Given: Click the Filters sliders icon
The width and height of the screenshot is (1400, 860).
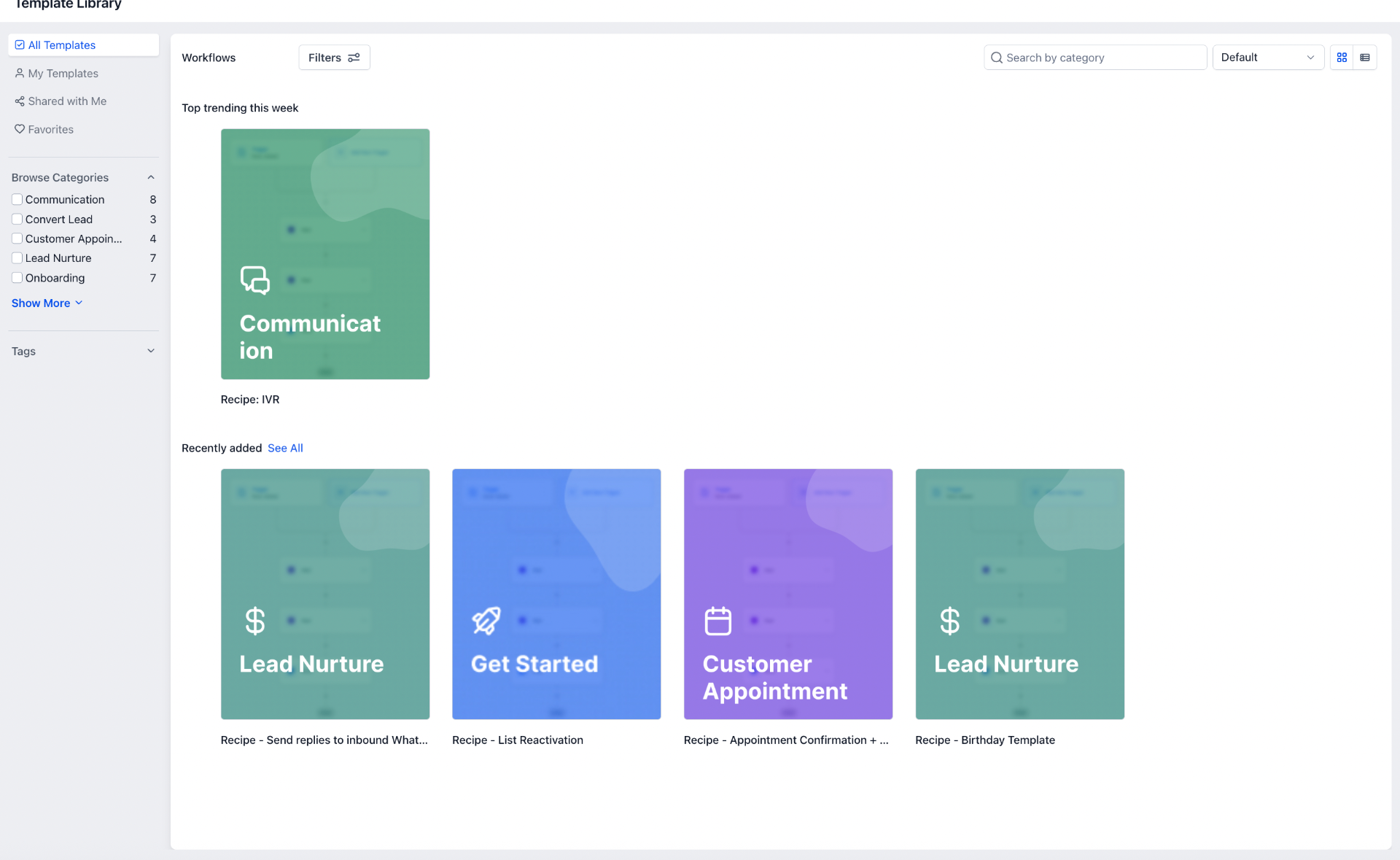Looking at the screenshot, I should pos(354,58).
